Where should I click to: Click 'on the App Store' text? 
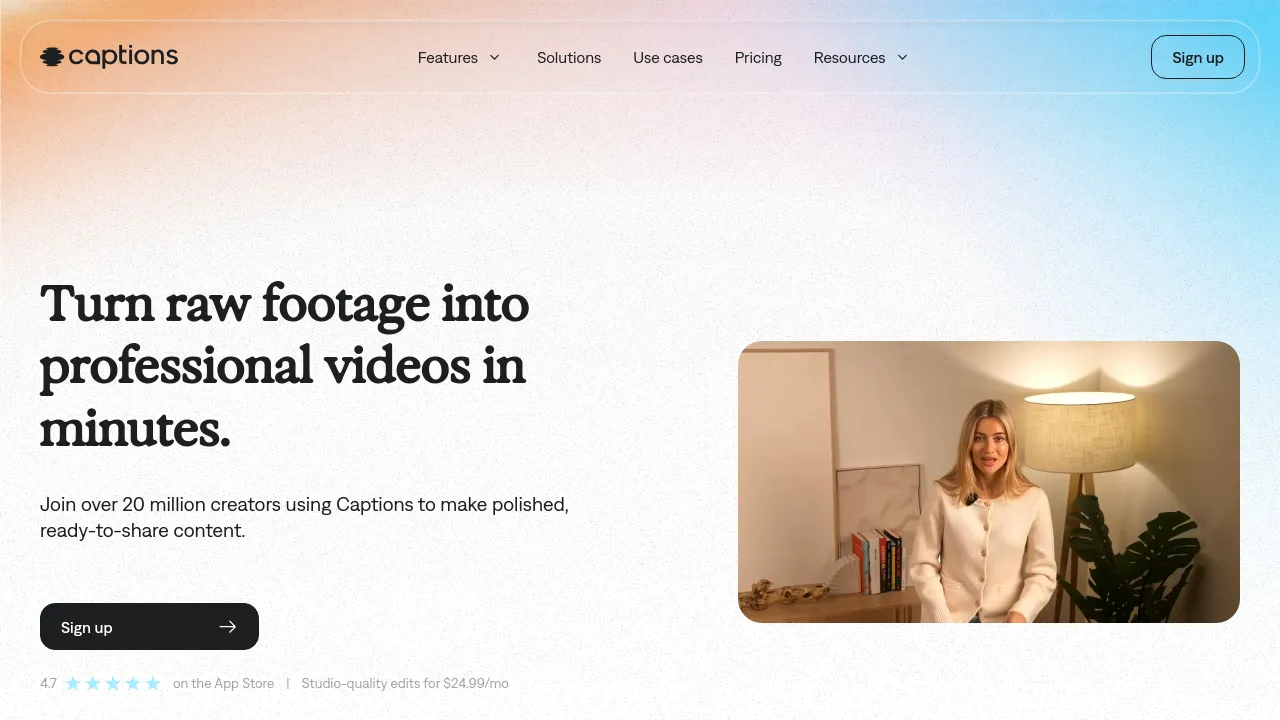(223, 684)
